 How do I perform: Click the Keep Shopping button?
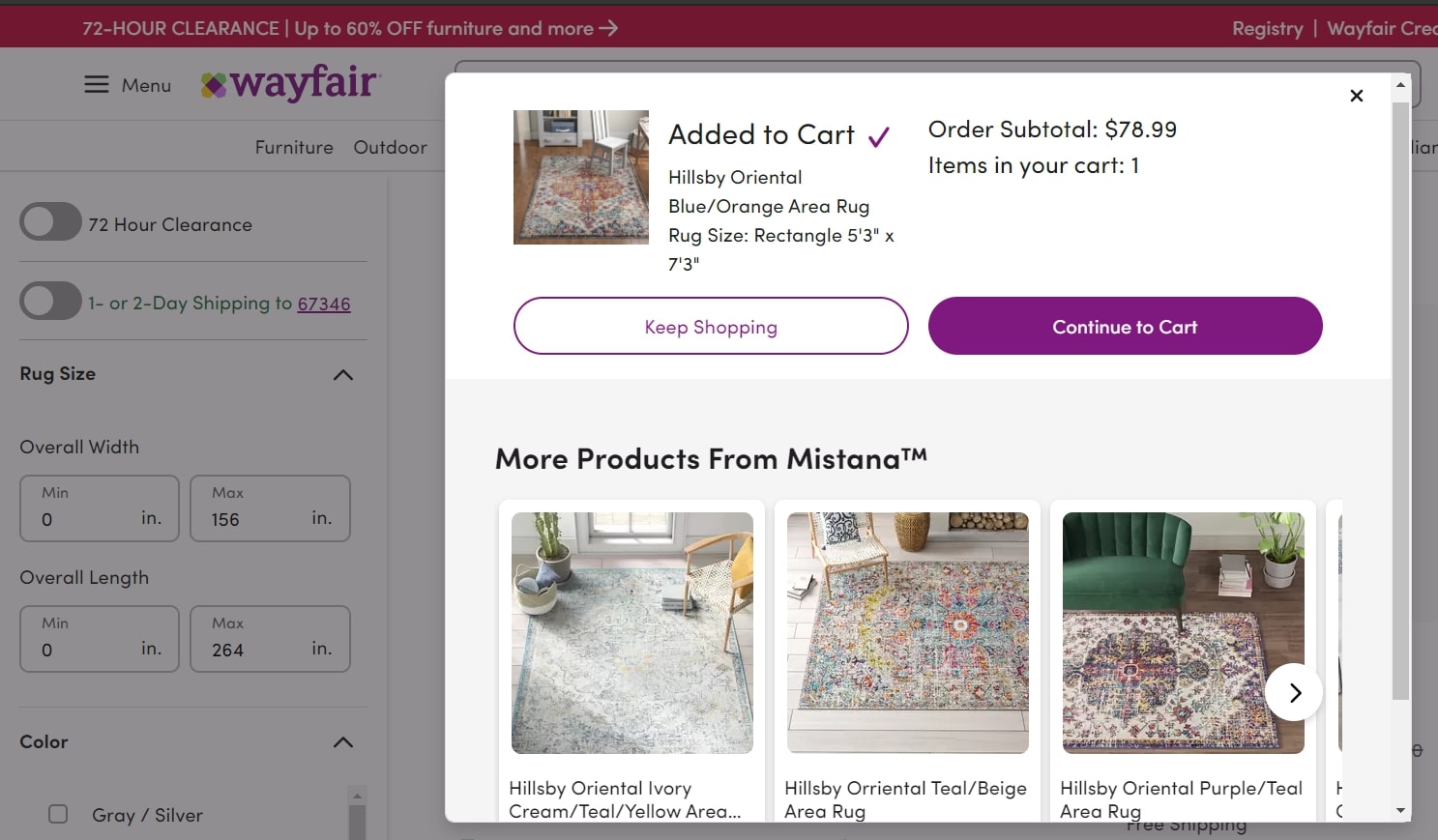click(x=711, y=327)
